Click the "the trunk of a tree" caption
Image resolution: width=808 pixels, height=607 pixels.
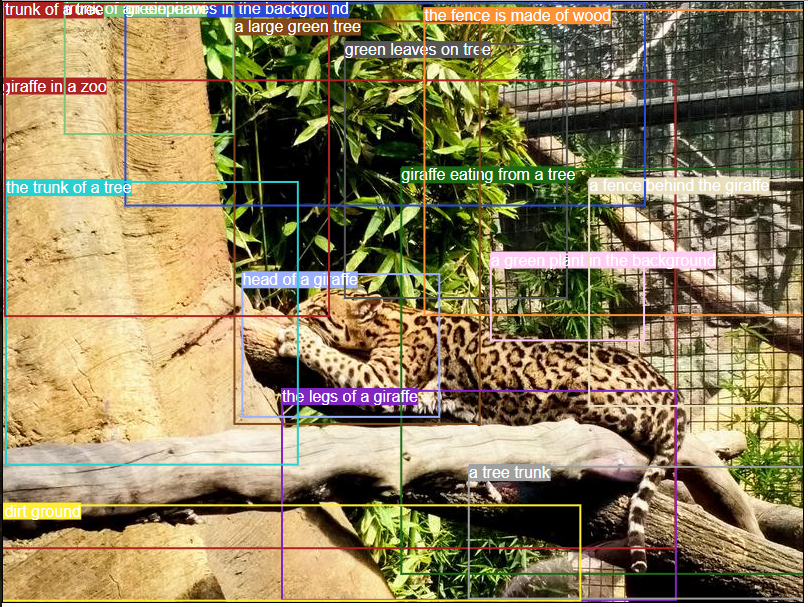click(x=70, y=187)
